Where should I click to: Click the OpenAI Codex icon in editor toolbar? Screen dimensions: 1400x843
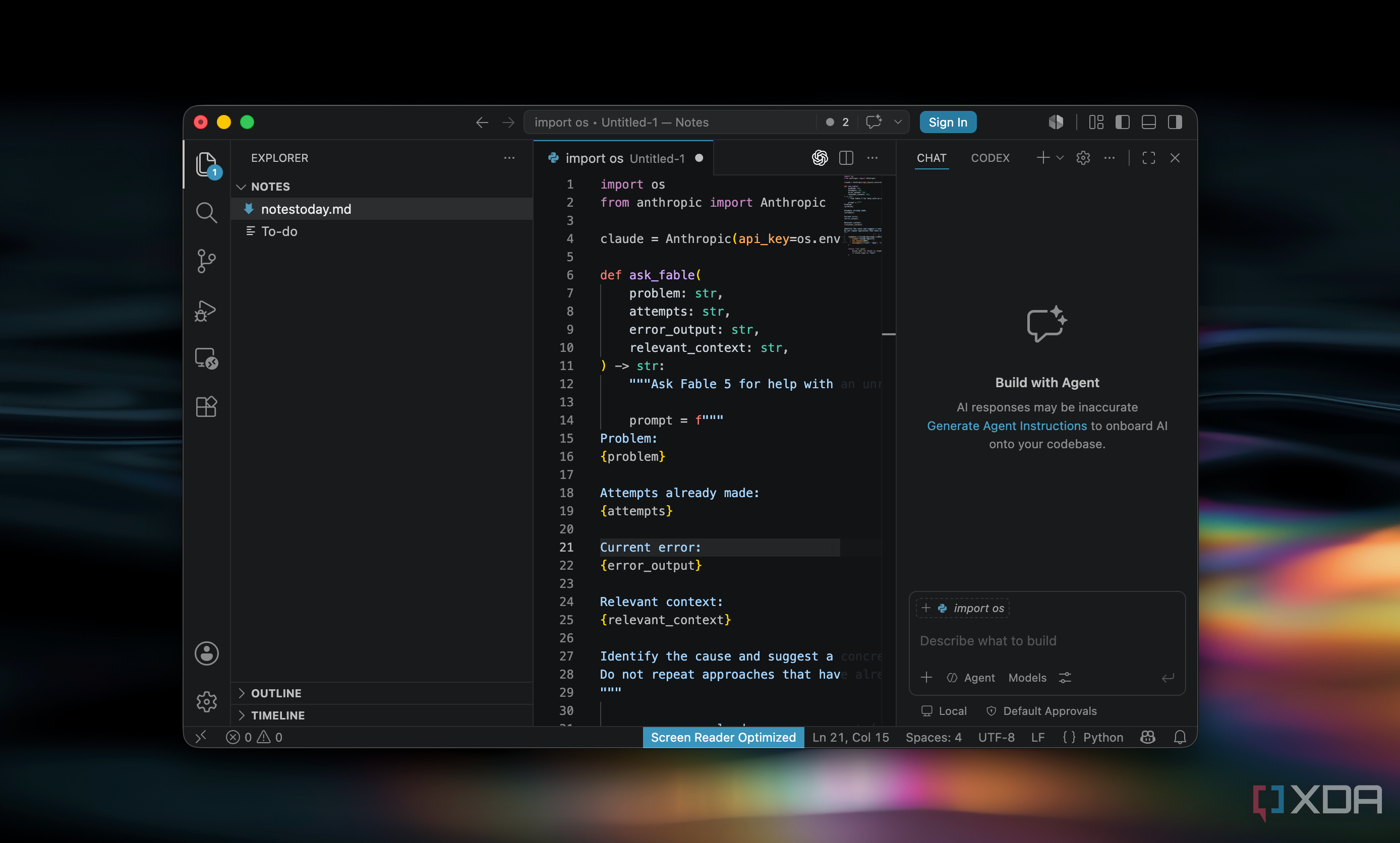pyautogui.click(x=820, y=158)
